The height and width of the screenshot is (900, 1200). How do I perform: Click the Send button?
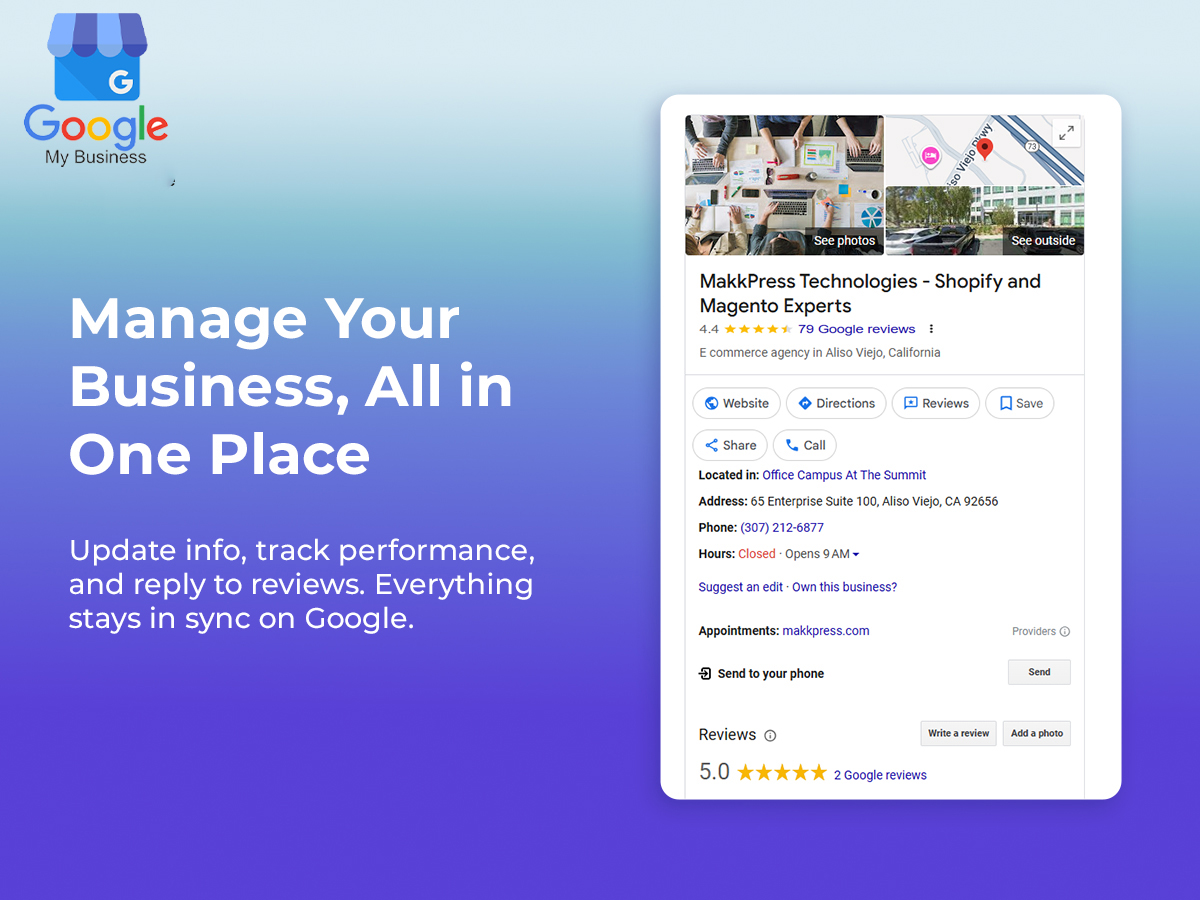click(1039, 672)
